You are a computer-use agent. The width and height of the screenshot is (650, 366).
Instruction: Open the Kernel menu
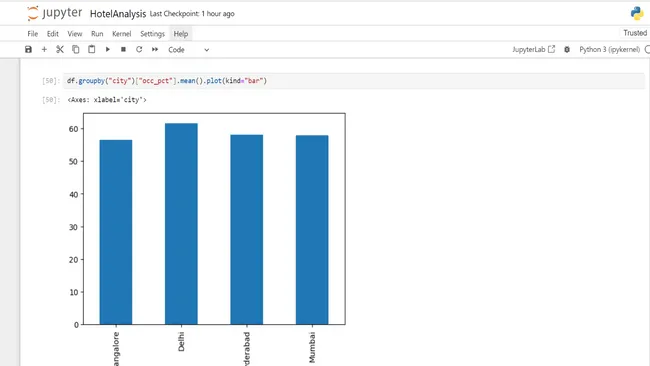[121, 34]
